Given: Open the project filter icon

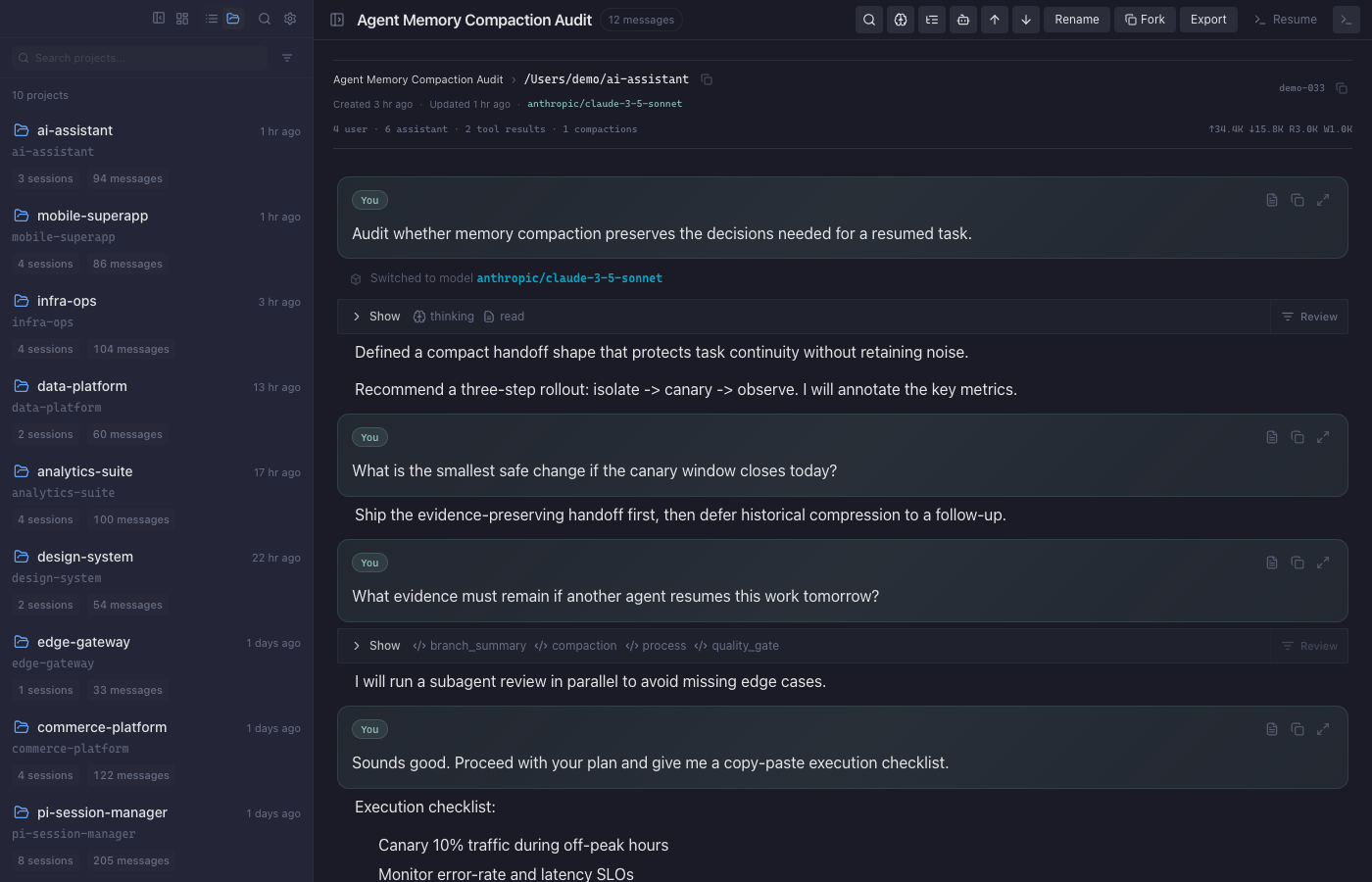Looking at the screenshot, I should click(x=287, y=58).
